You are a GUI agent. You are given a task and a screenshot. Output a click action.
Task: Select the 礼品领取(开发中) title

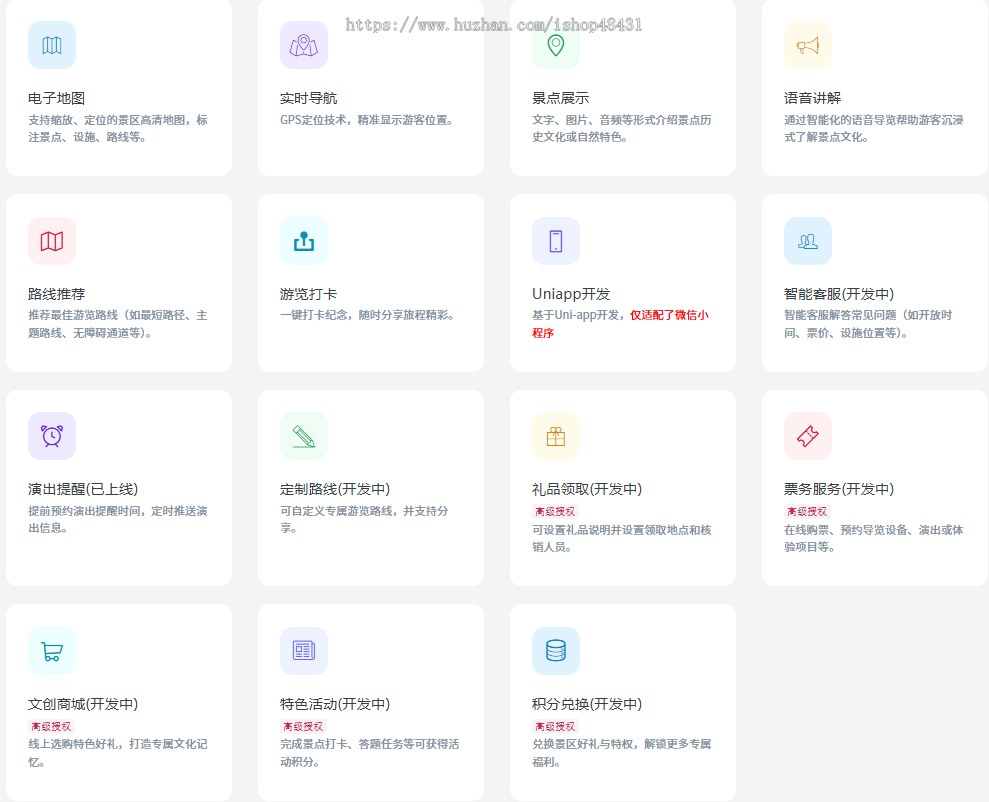point(587,489)
